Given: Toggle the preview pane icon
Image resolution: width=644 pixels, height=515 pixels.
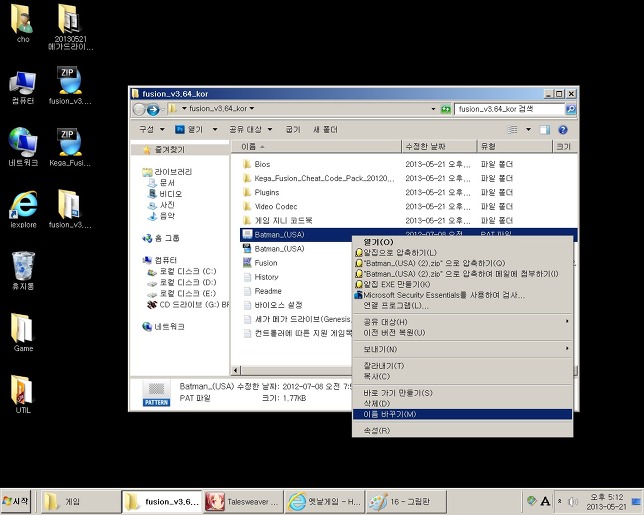Looking at the screenshot, I should (x=545, y=130).
